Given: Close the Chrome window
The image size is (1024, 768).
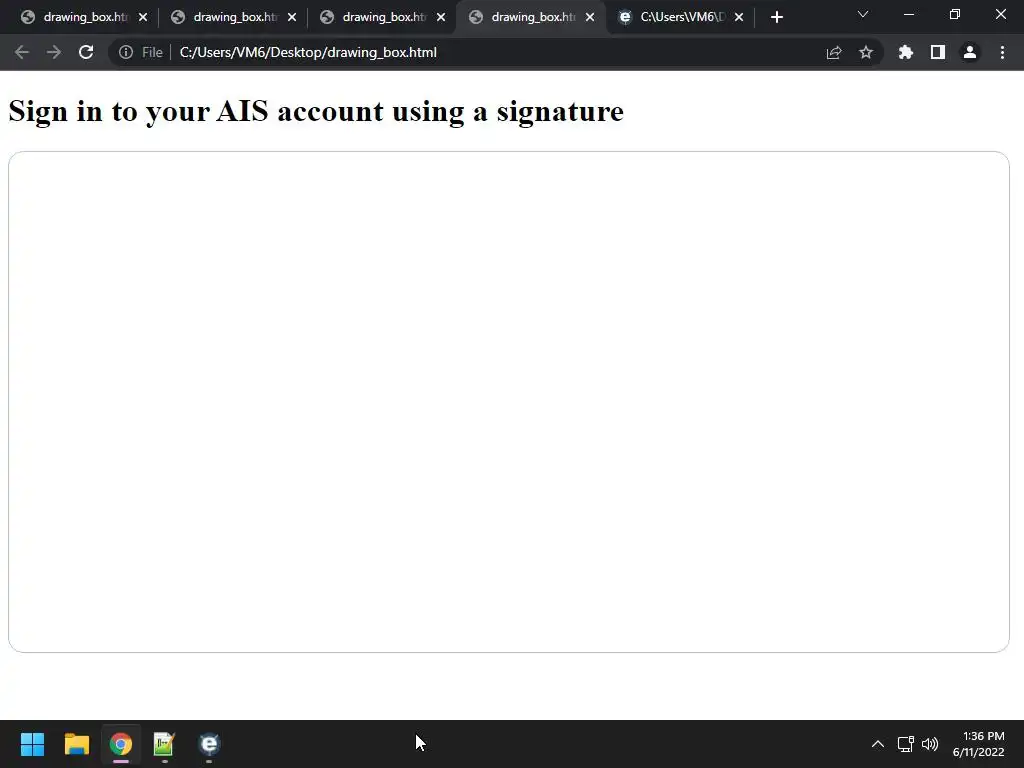Looking at the screenshot, I should tap(1000, 14).
